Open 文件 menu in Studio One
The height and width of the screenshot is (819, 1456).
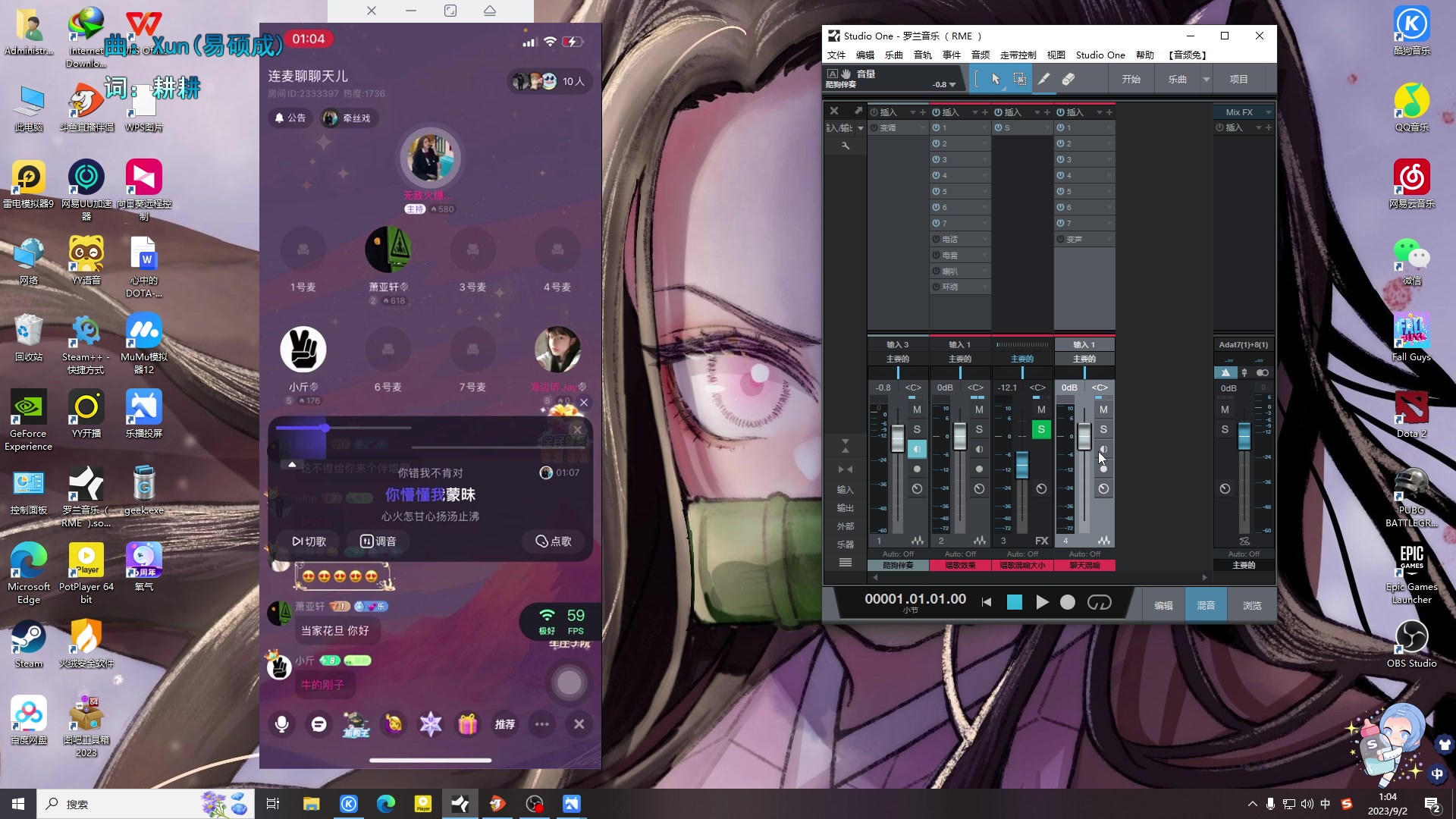[x=836, y=55]
